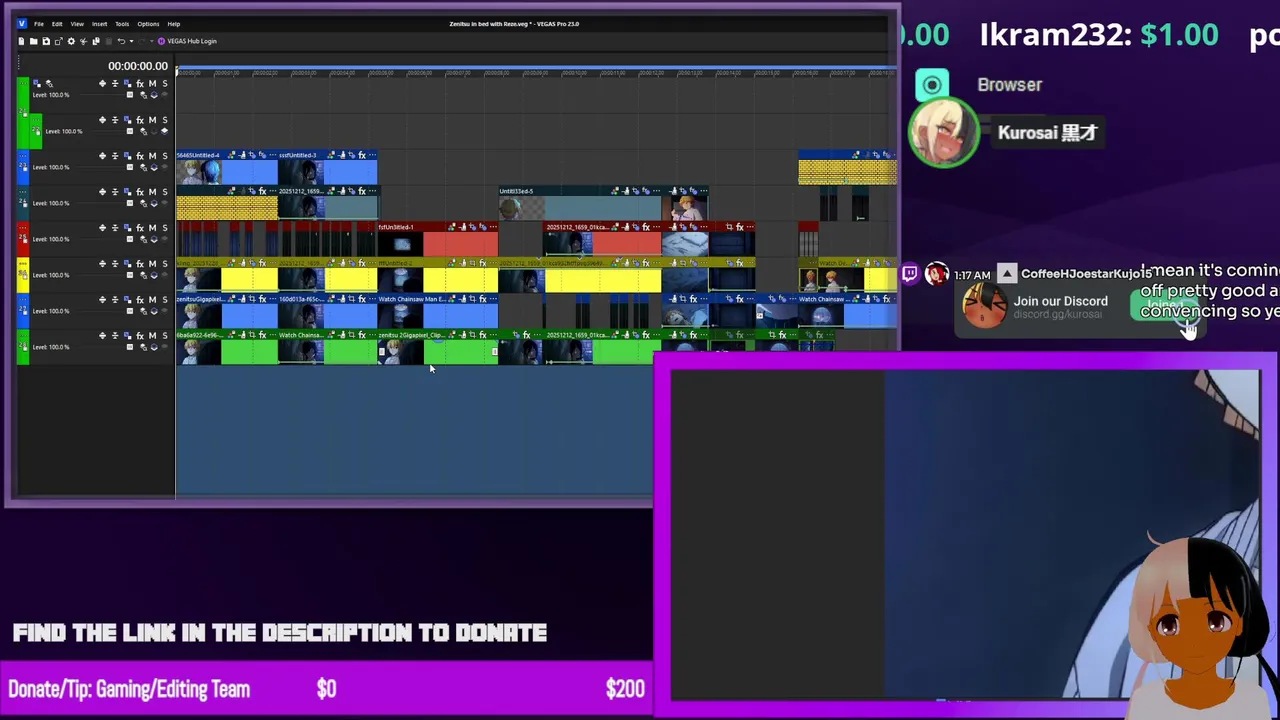Open the Edit menu
The width and height of the screenshot is (1280, 720).
tap(57, 24)
